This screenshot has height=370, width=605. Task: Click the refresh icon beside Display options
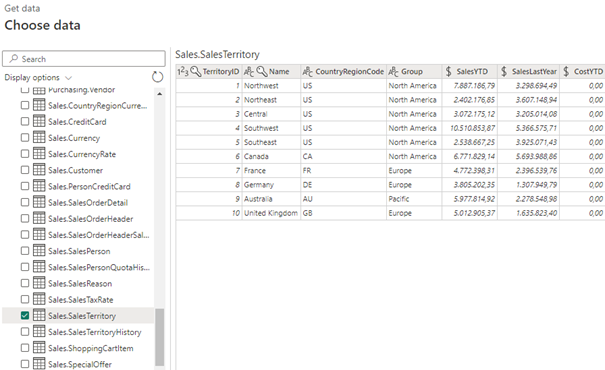point(157,77)
